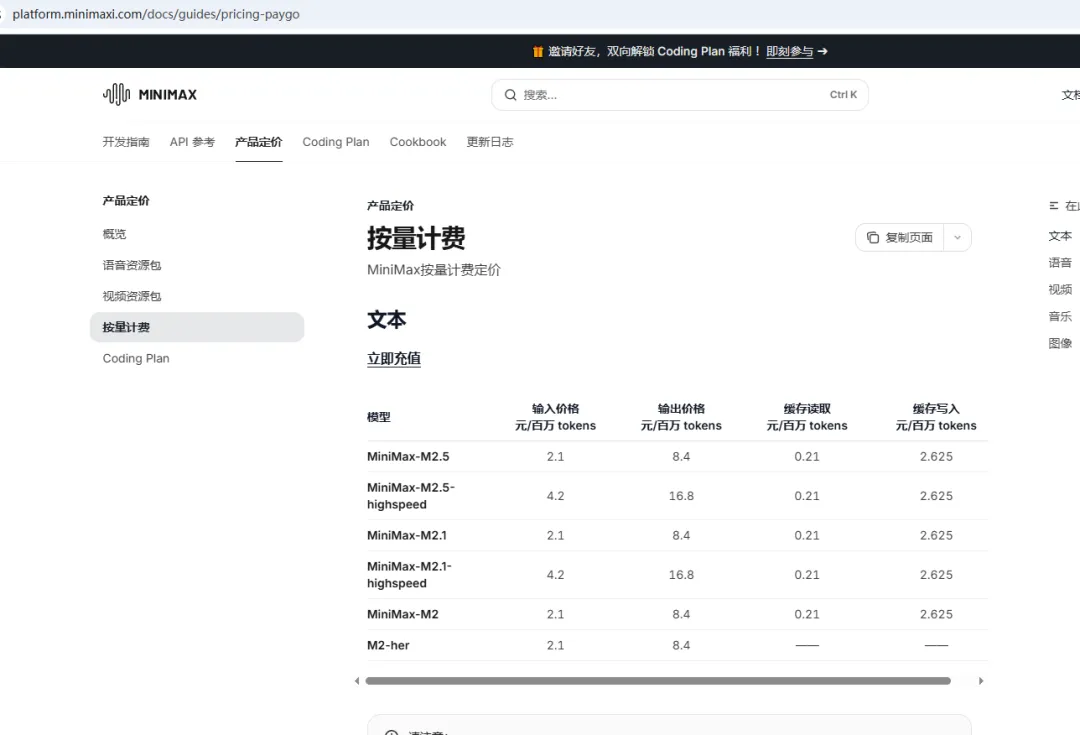Click the copy page icon
The height and width of the screenshot is (735, 1080).
(873, 238)
